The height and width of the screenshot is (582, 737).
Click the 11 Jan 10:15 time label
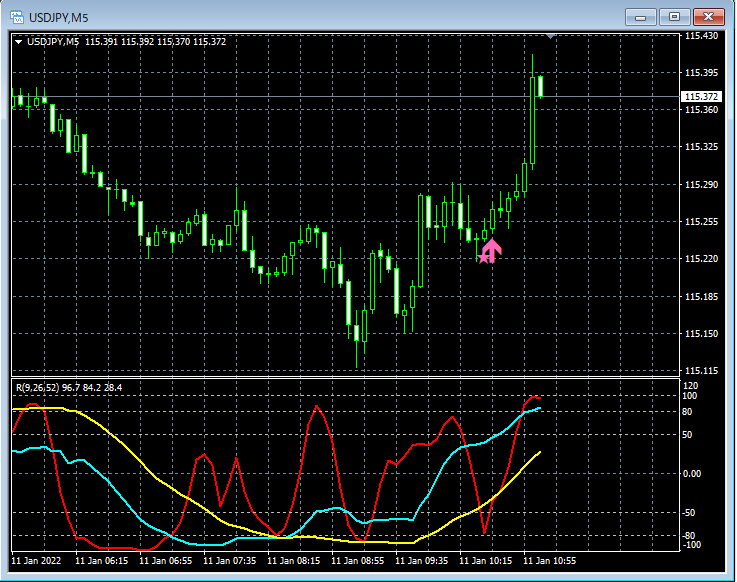click(x=485, y=561)
